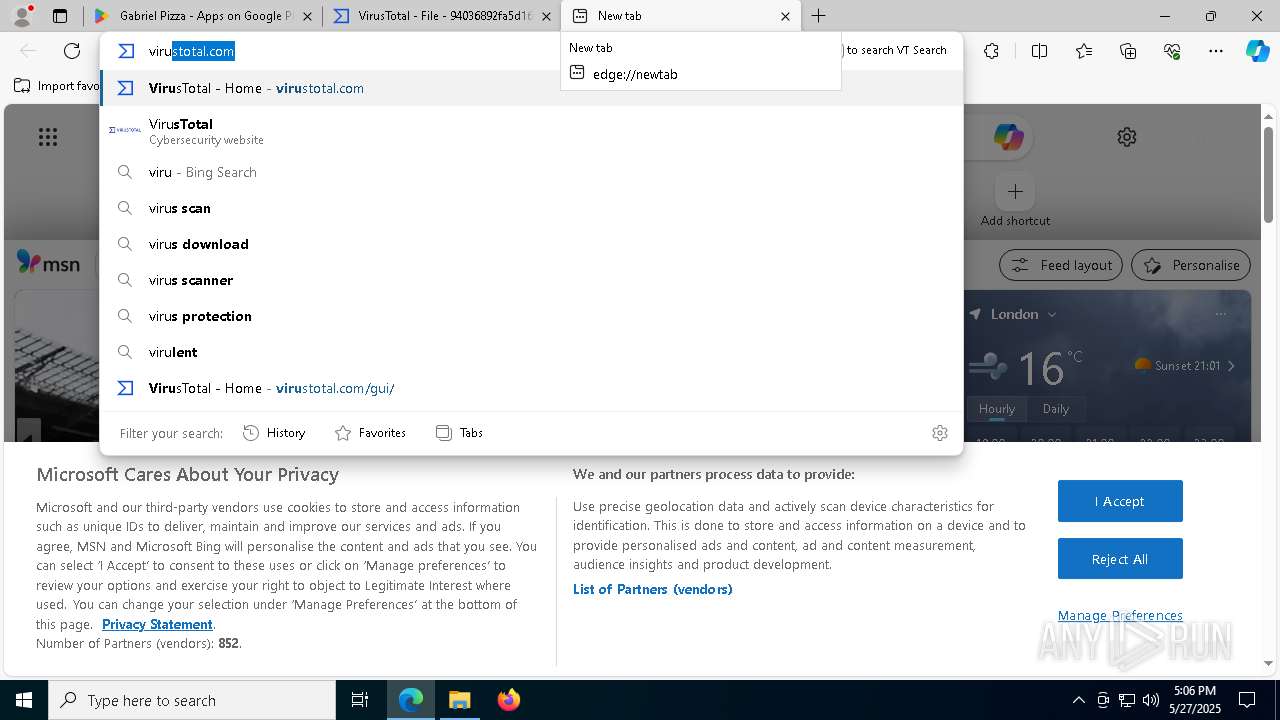Click the taskbar clock showing 5:06 PM

1195,700
